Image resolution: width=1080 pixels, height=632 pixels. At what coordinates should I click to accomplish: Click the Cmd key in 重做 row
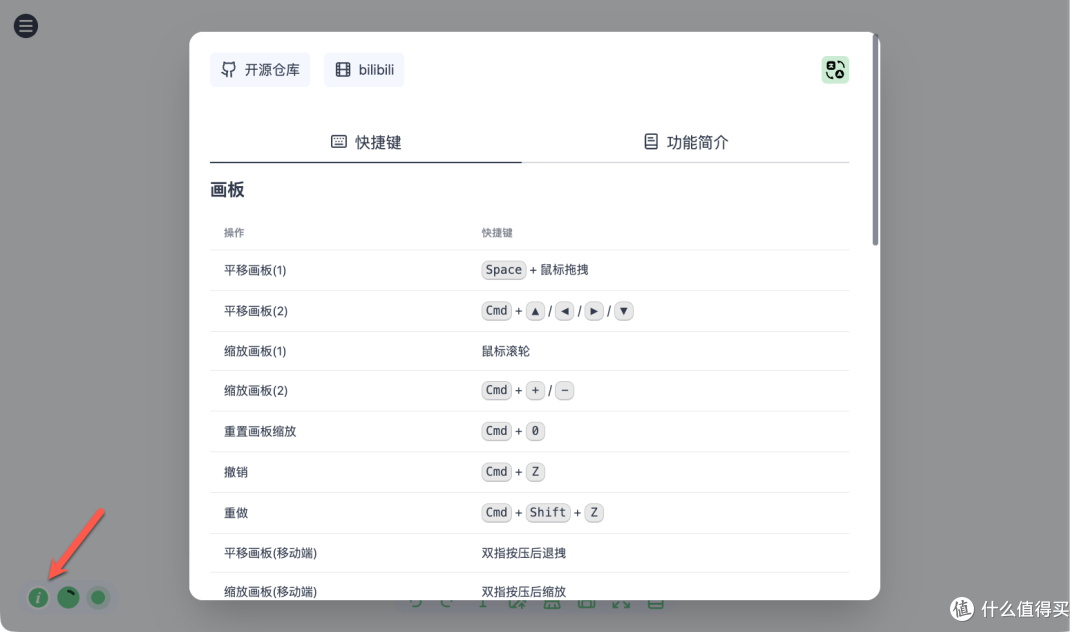497,512
